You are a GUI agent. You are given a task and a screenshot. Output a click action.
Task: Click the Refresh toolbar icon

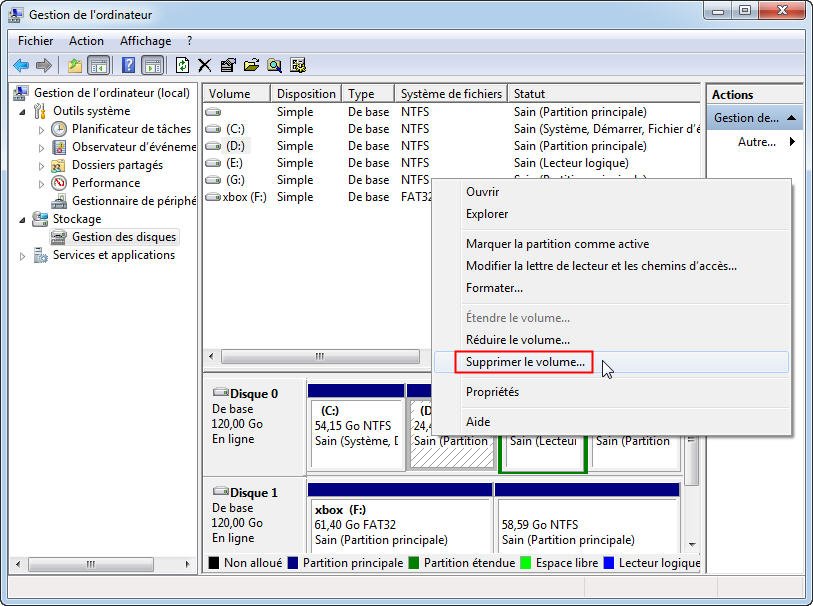coord(182,65)
